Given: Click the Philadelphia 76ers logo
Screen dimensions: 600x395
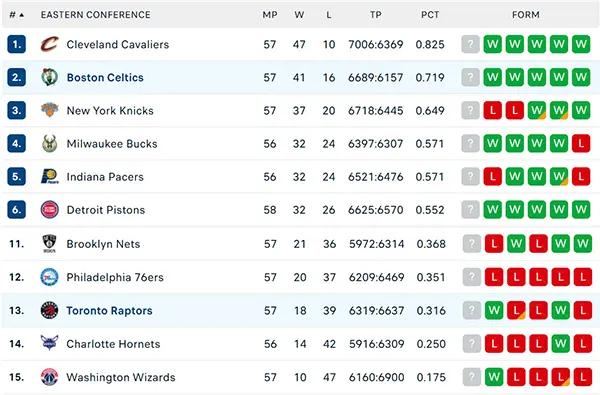Looking at the screenshot, I should click(x=49, y=277).
